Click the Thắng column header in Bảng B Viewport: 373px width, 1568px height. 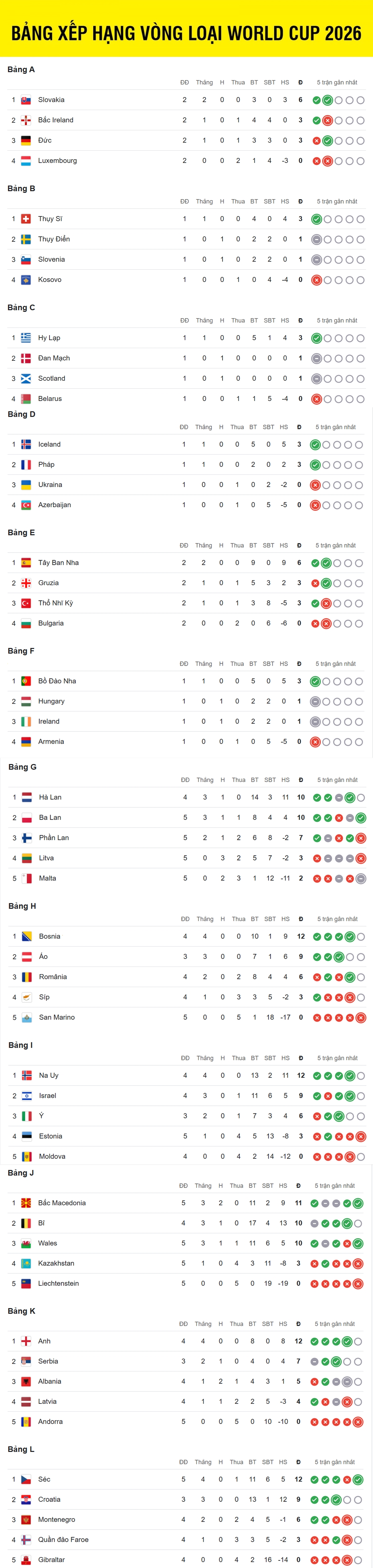coord(205,201)
